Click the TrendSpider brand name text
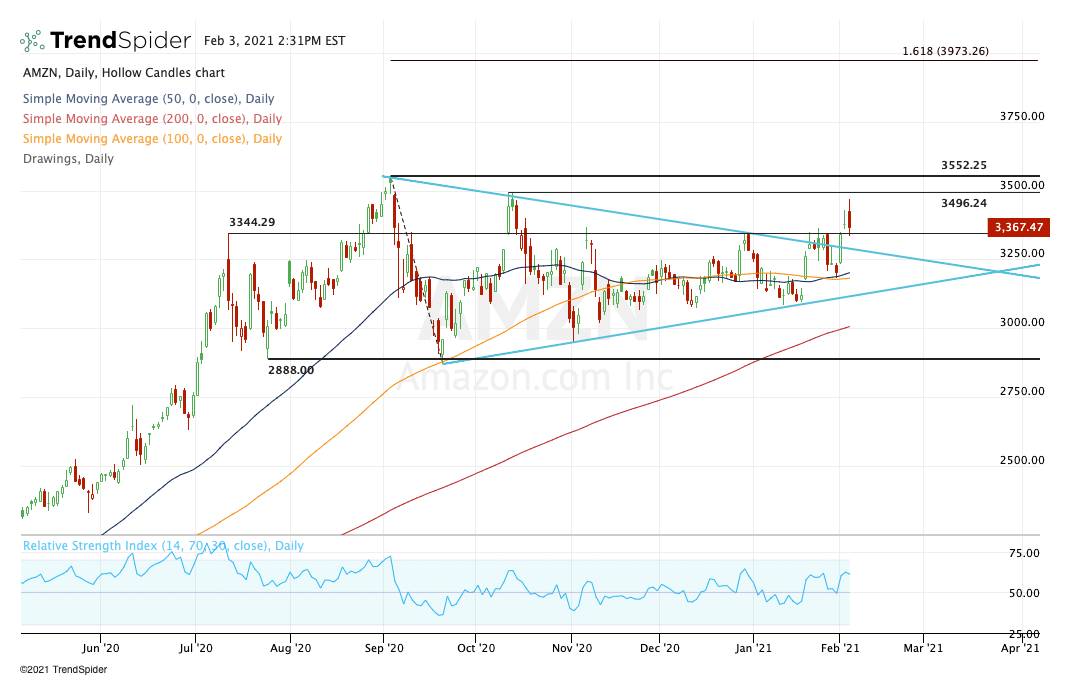Viewport: 1070px width, 679px height. click(120, 41)
